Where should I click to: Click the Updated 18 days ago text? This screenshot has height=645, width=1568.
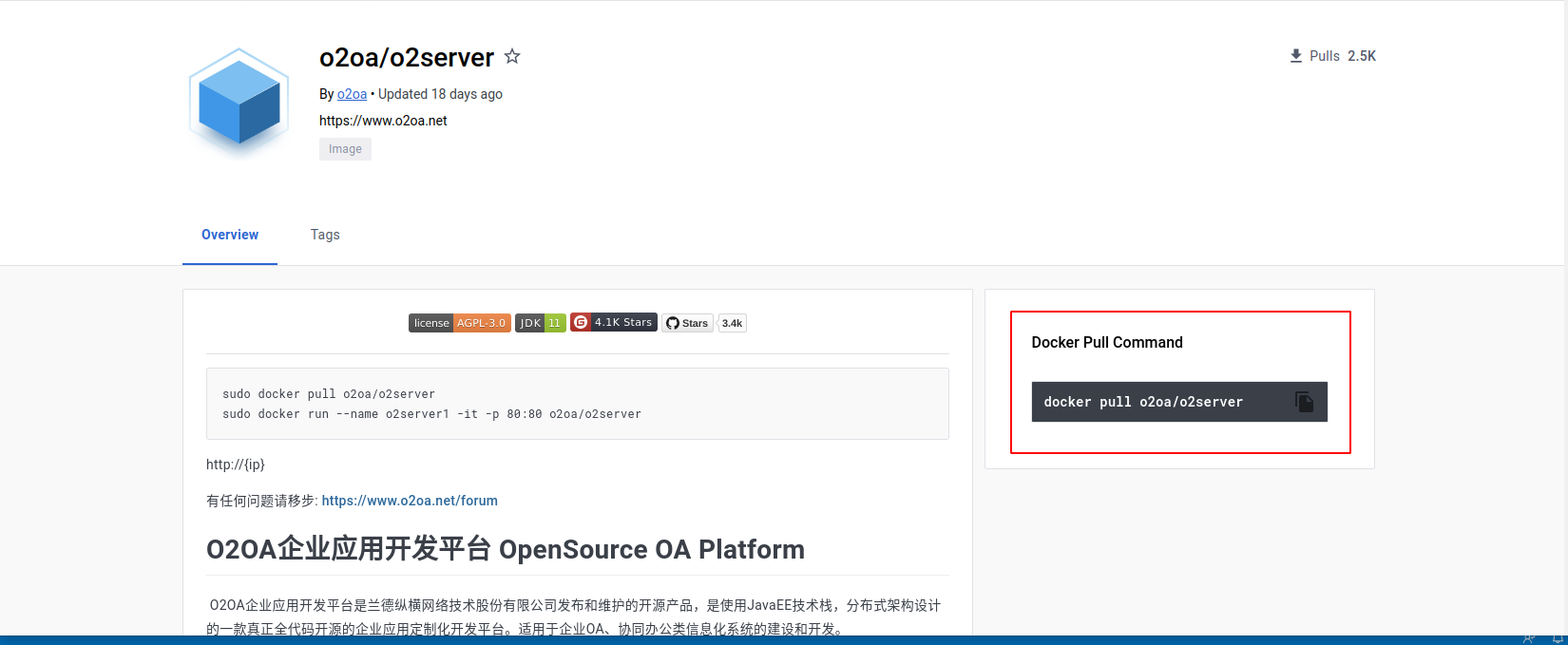coord(440,94)
